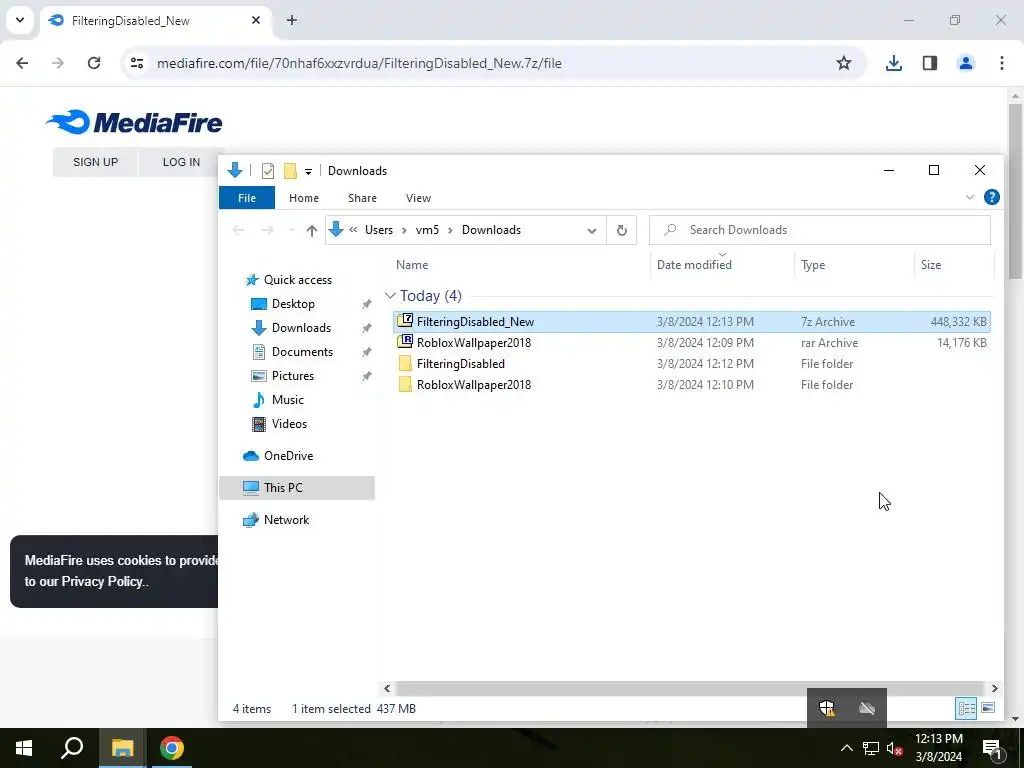Image resolution: width=1024 pixels, height=768 pixels.
Task: Open Customize Quick Access Toolbar dropdown
Action: tap(308, 172)
